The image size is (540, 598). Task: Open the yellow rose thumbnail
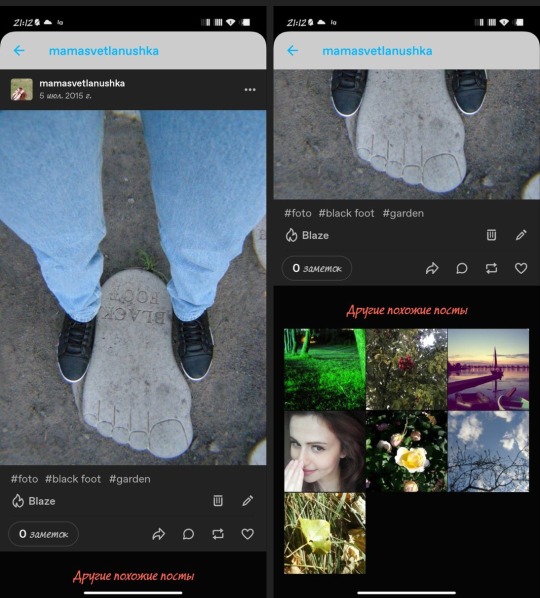tap(407, 451)
